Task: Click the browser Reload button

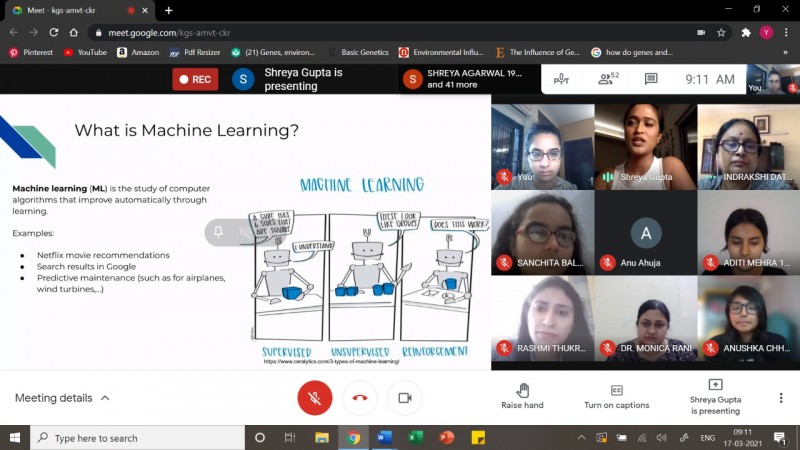Action: tap(54, 33)
